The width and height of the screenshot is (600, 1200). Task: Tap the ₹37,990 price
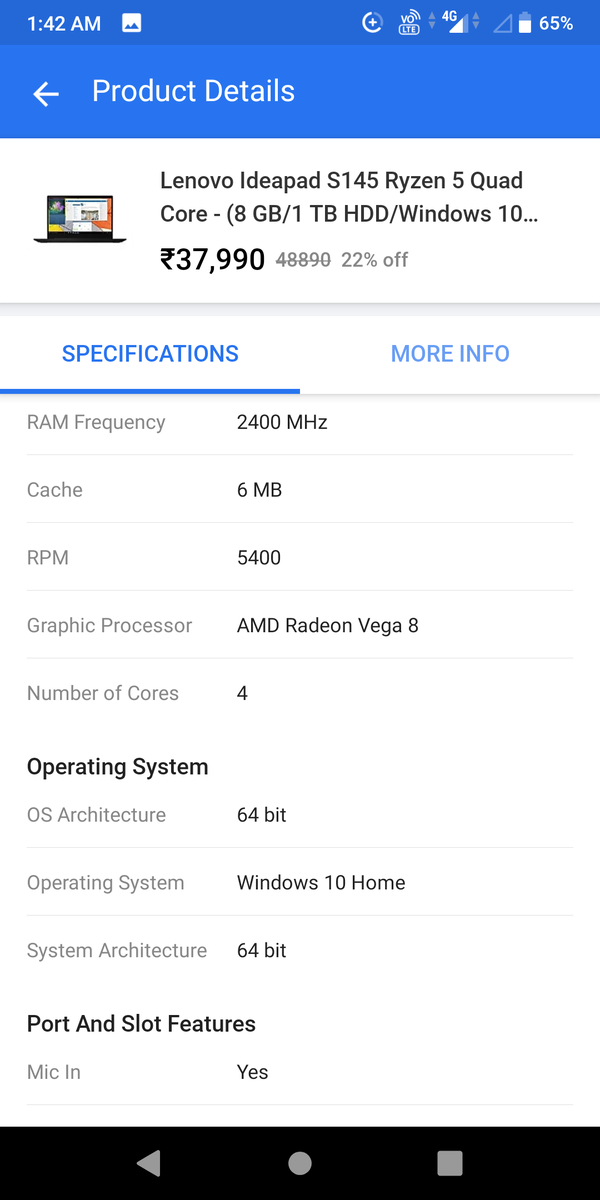212,260
